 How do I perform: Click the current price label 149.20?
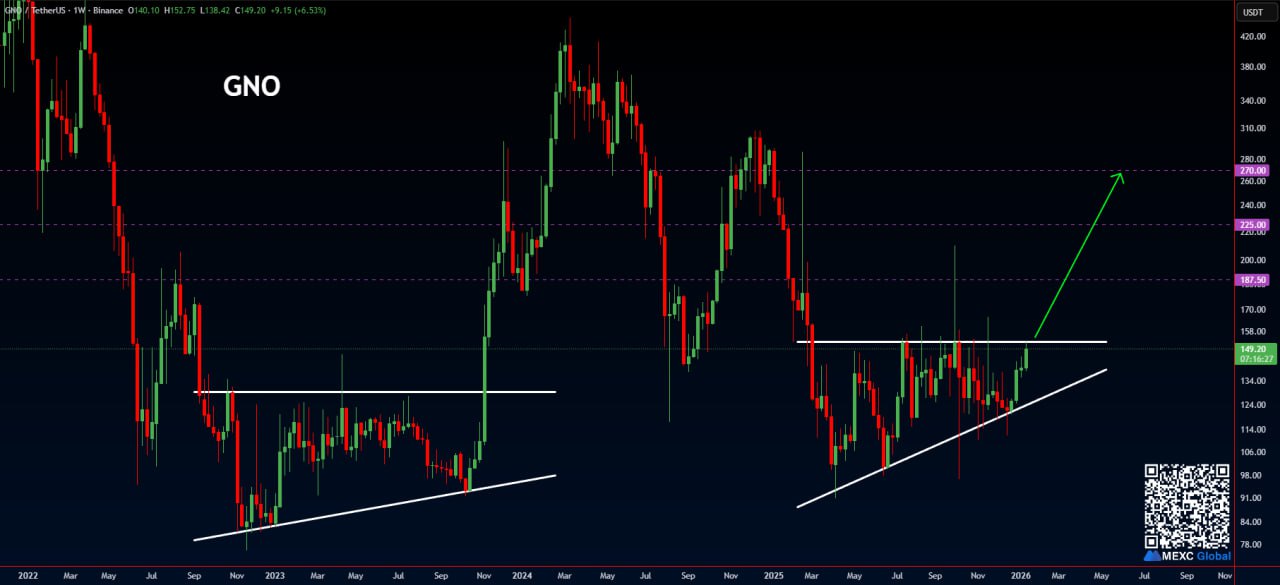(1254, 349)
